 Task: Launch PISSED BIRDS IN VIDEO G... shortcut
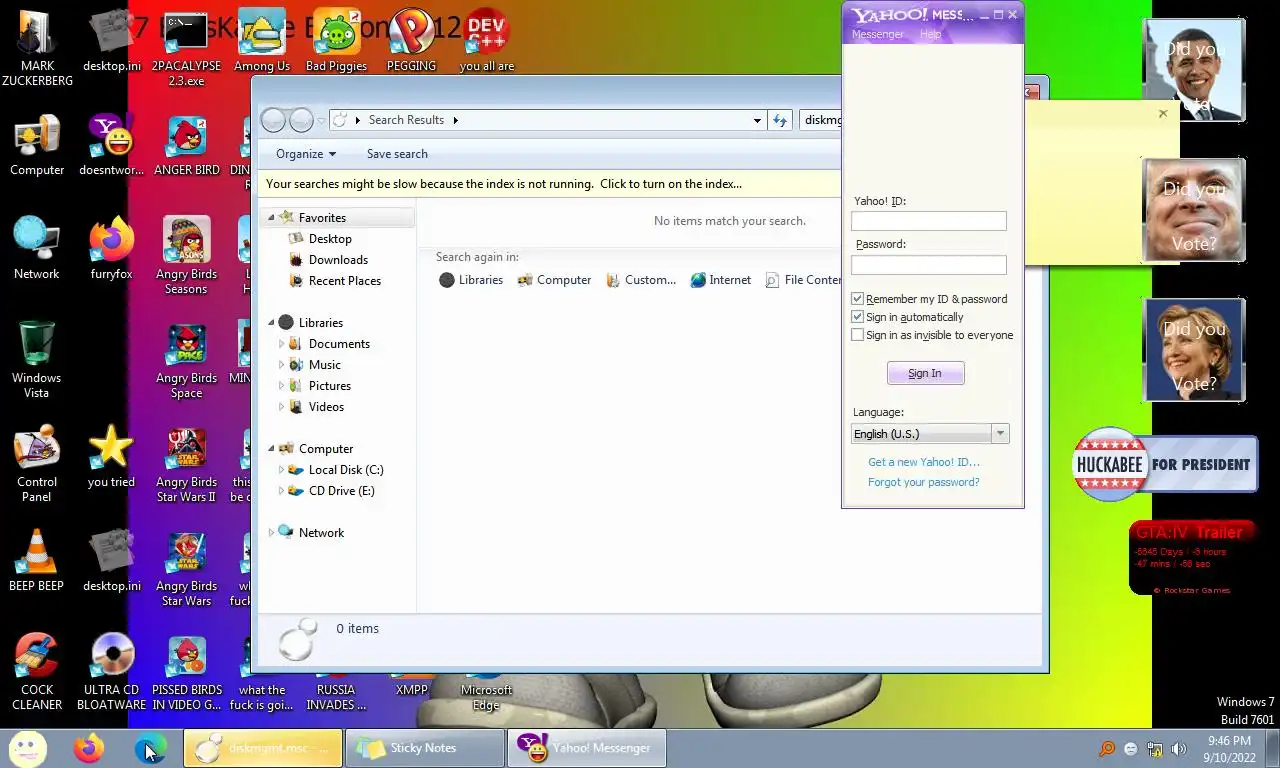coord(186,672)
